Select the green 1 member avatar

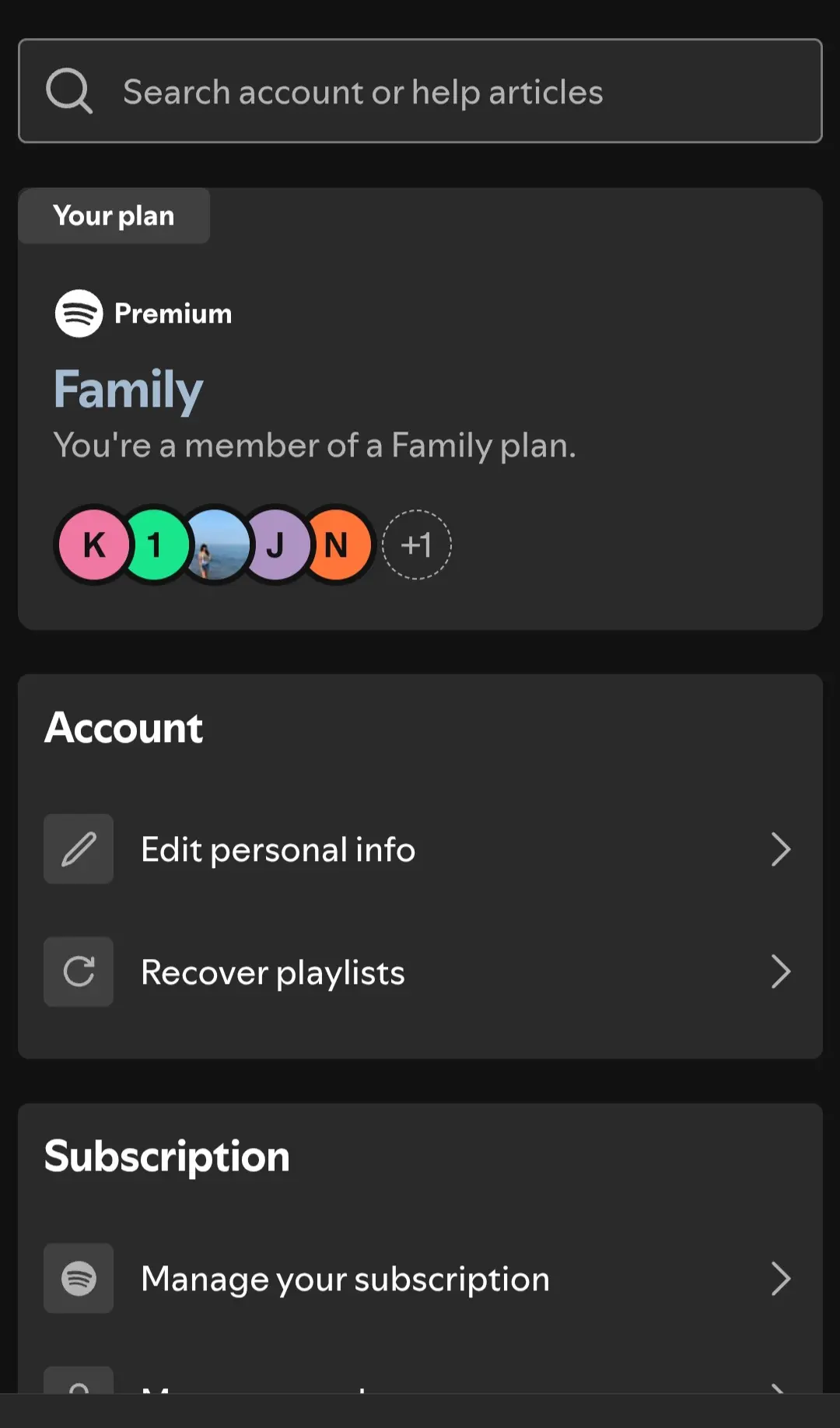tap(156, 545)
